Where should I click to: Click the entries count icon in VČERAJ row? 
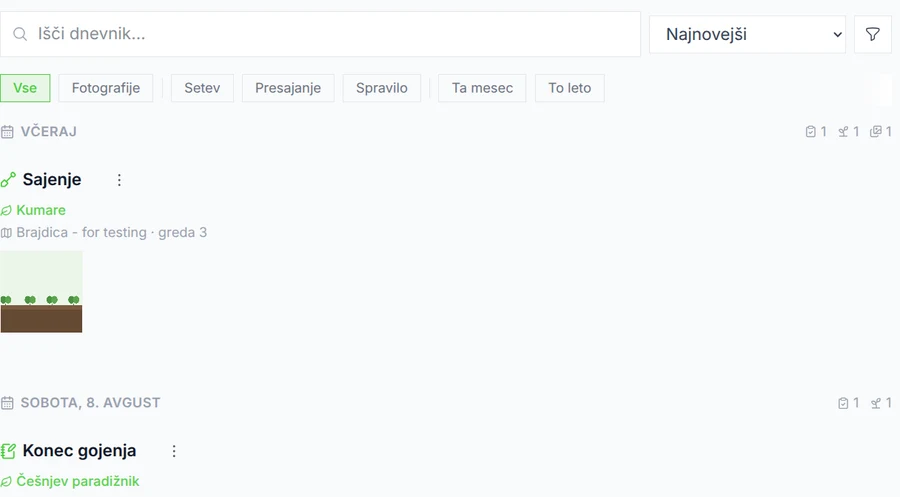[810, 131]
